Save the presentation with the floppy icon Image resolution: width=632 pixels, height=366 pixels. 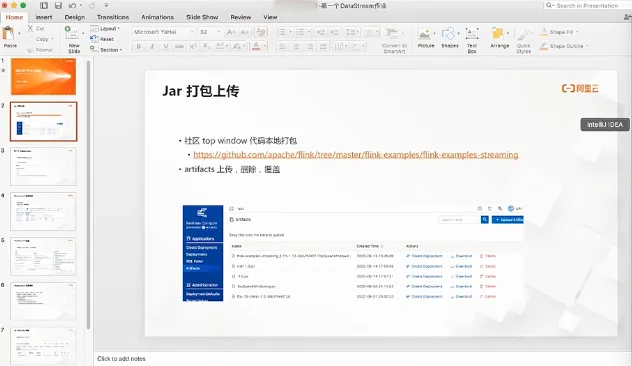[58, 6]
